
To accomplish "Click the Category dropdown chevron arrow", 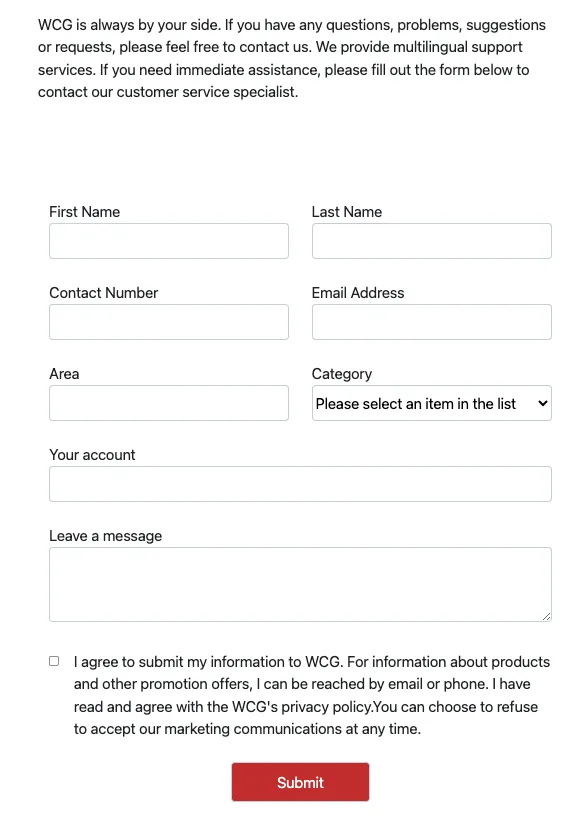I will click(543, 403).
